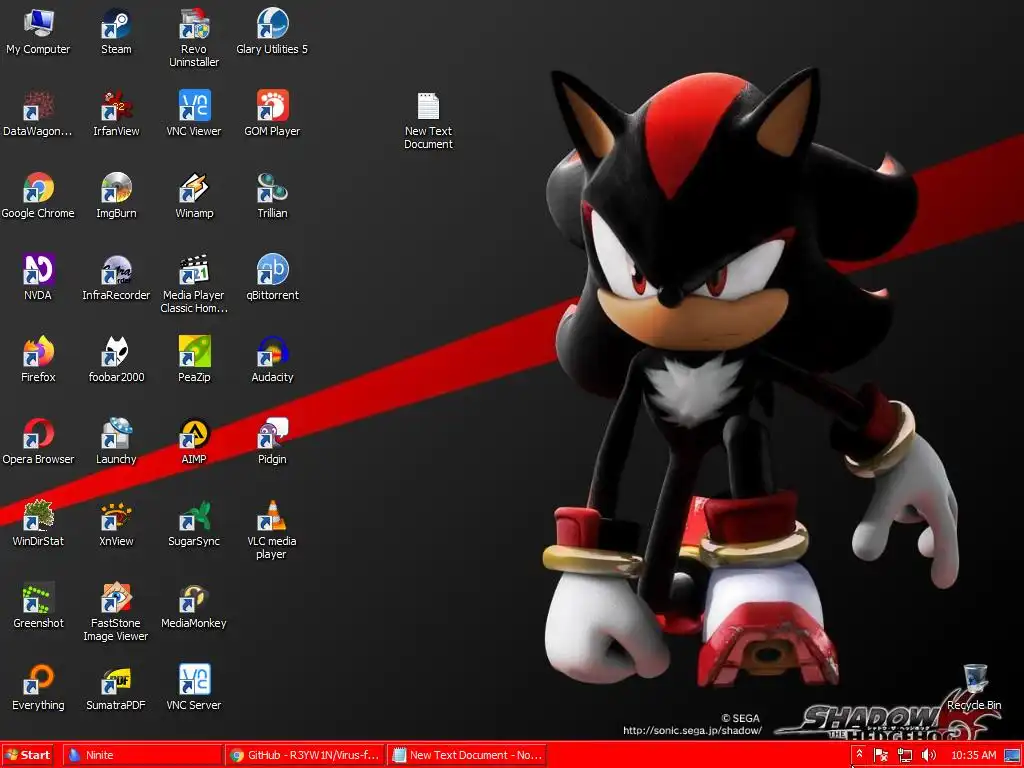Open the volume speaker tray icon
Image resolution: width=1024 pixels, height=768 pixels.
coord(928,756)
